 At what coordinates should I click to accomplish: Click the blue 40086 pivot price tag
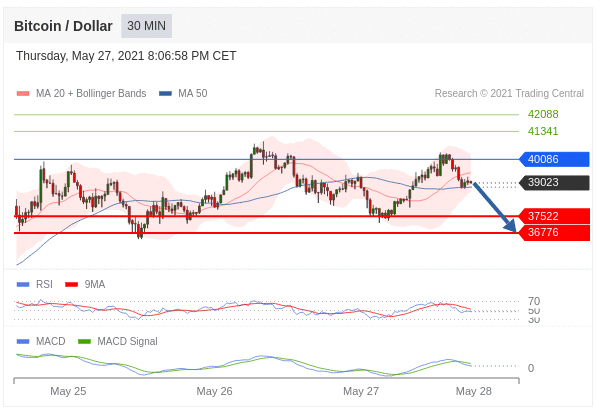[554, 159]
